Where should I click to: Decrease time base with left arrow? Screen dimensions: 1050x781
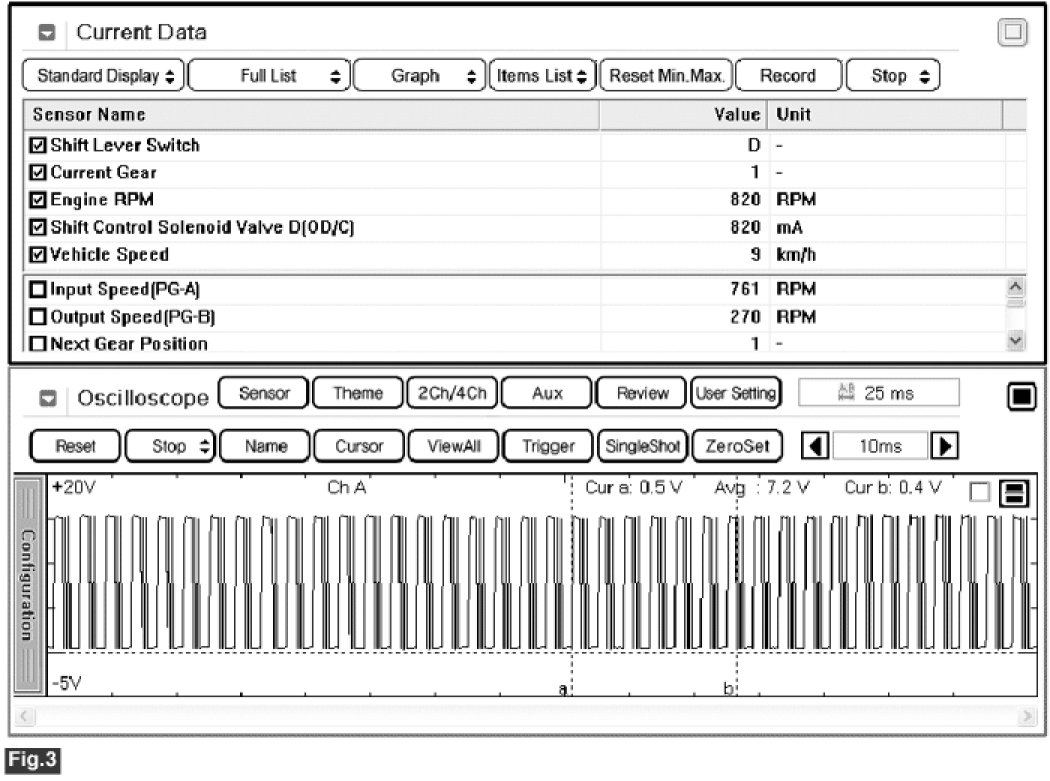[815, 445]
